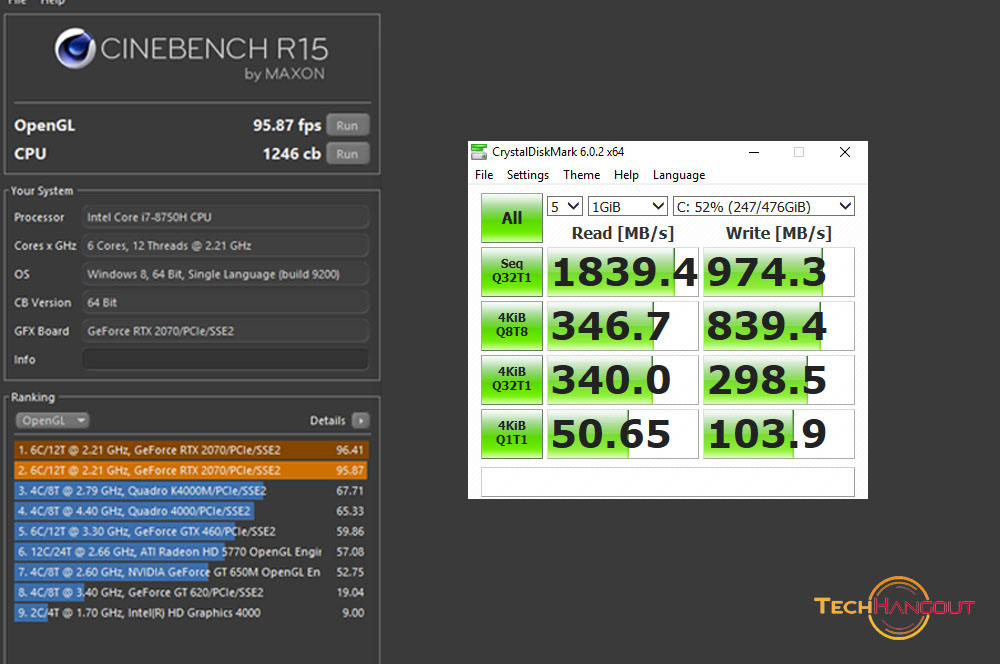Click the Cores x GHz field value
The image size is (1000, 664).
click(225, 246)
